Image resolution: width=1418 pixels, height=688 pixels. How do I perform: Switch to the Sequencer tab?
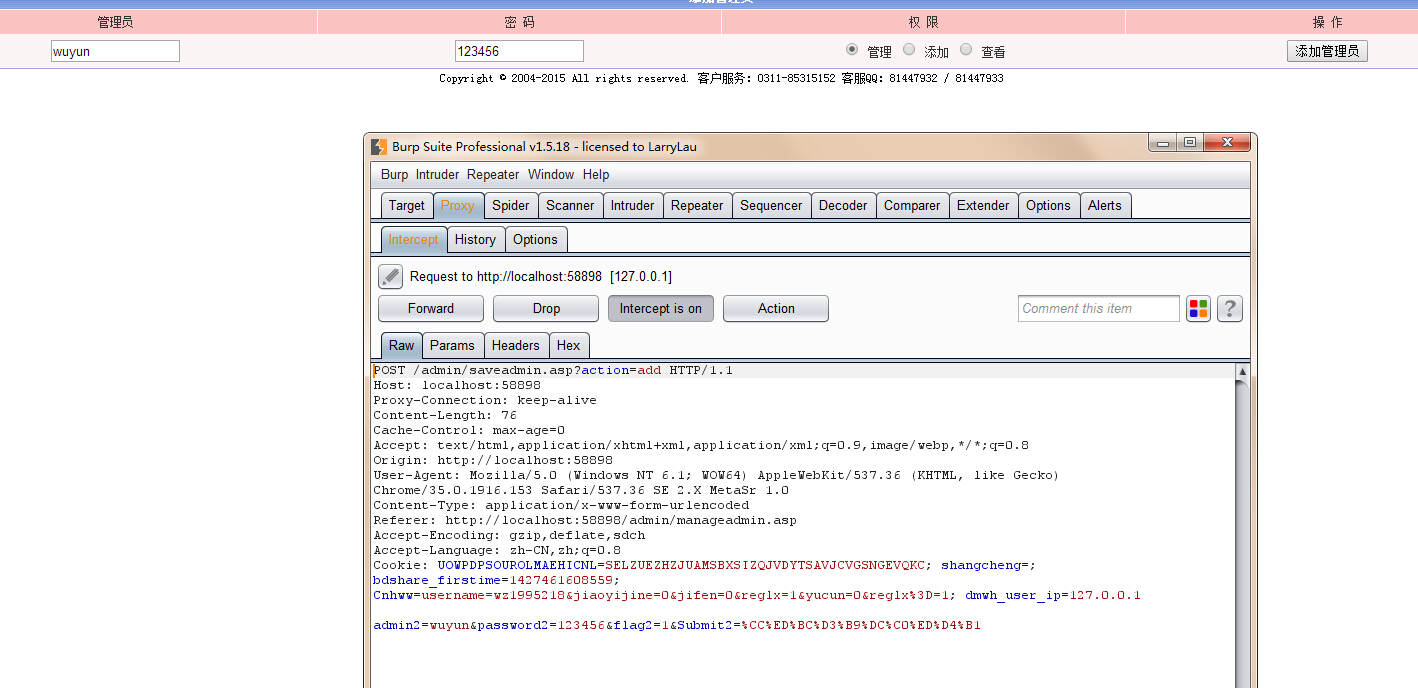771,206
